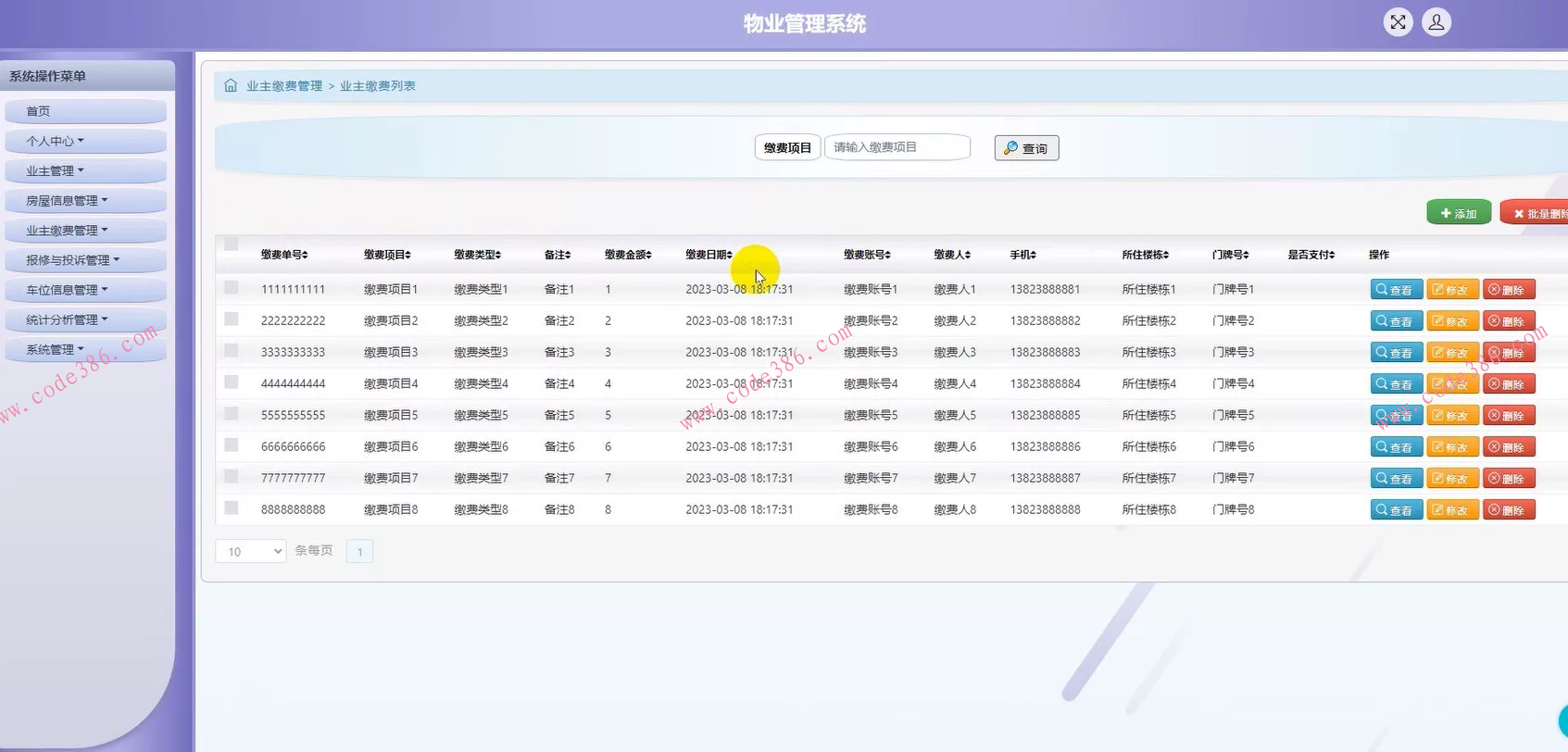Screen dimensions: 1568x752
Task: Check the checkbox for row 7777777777
Action: (232, 477)
